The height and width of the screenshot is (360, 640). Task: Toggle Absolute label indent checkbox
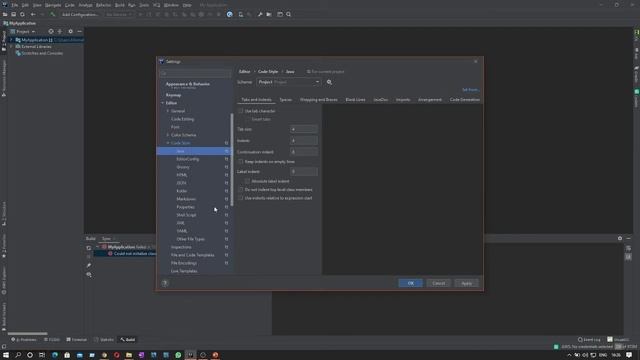pyautogui.click(x=247, y=181)
